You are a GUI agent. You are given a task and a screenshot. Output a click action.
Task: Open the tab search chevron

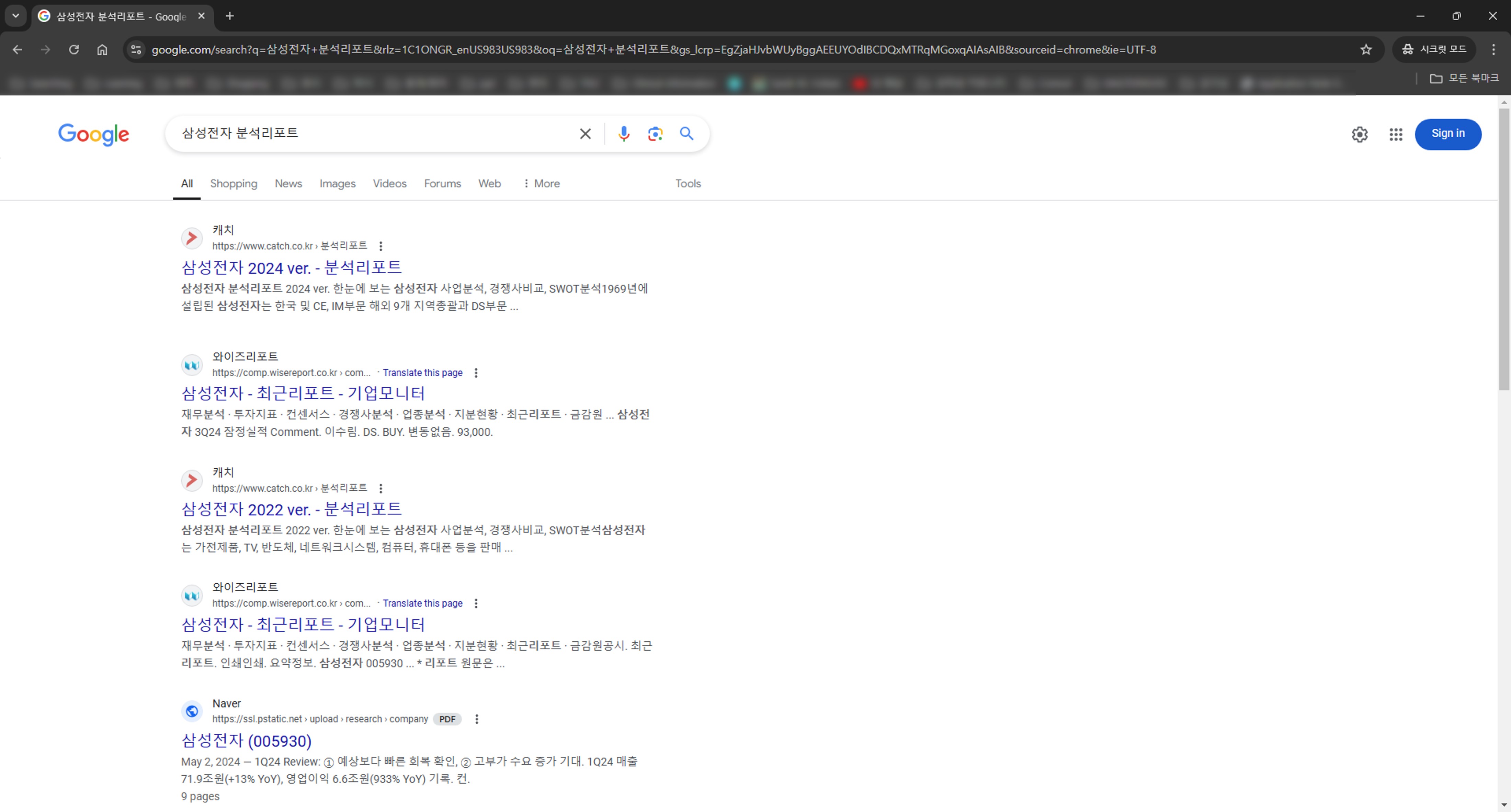coord(15,16)
